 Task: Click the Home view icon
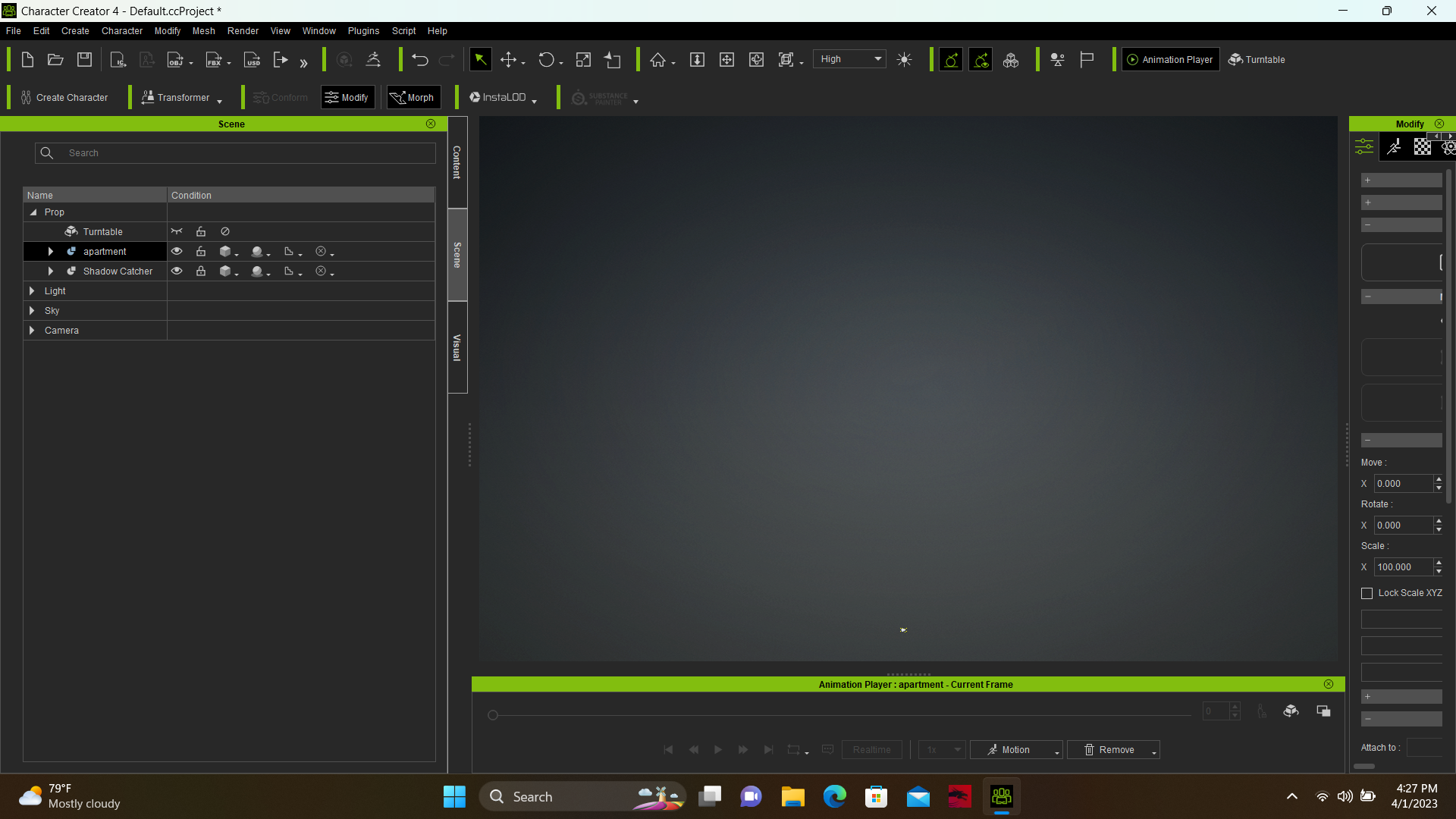[657, 60]
